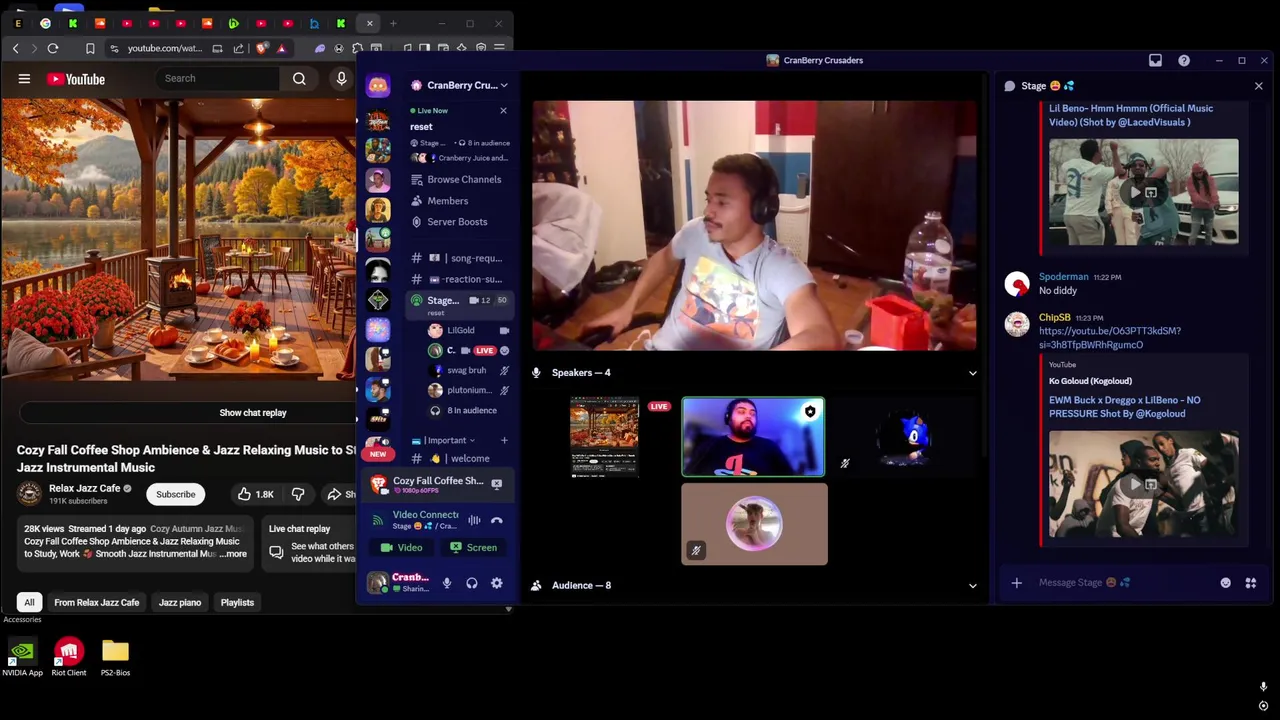The height and width of the screenshot is (720, 1280).
Task: Select the Jazz piano chip
Action: pos(180,602)
